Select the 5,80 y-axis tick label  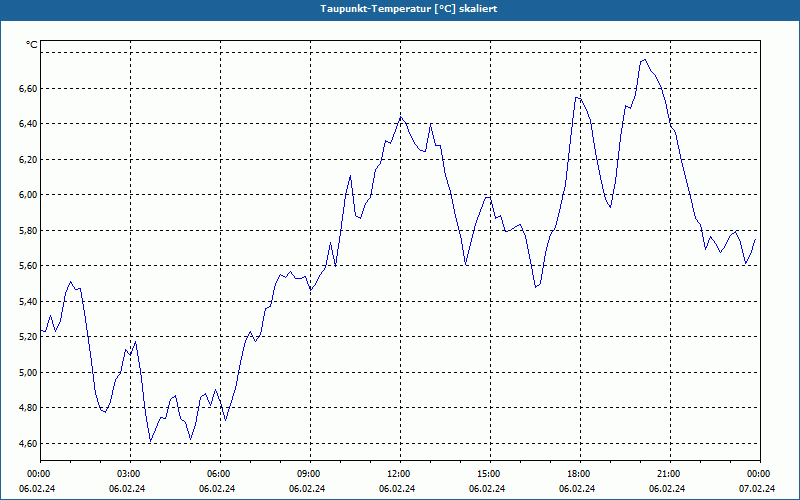[28, 231]
